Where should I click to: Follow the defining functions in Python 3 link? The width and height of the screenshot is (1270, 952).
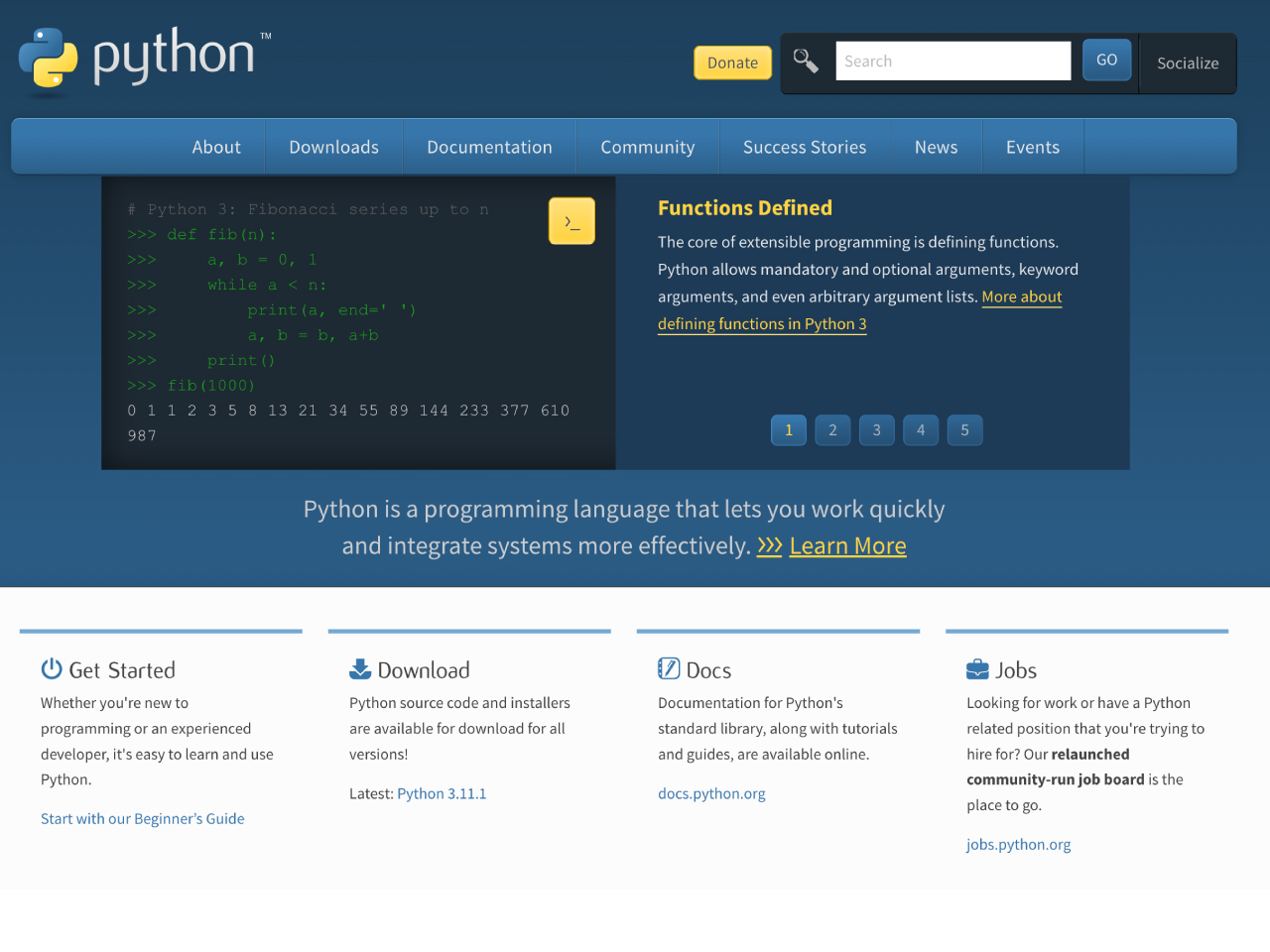762,324
